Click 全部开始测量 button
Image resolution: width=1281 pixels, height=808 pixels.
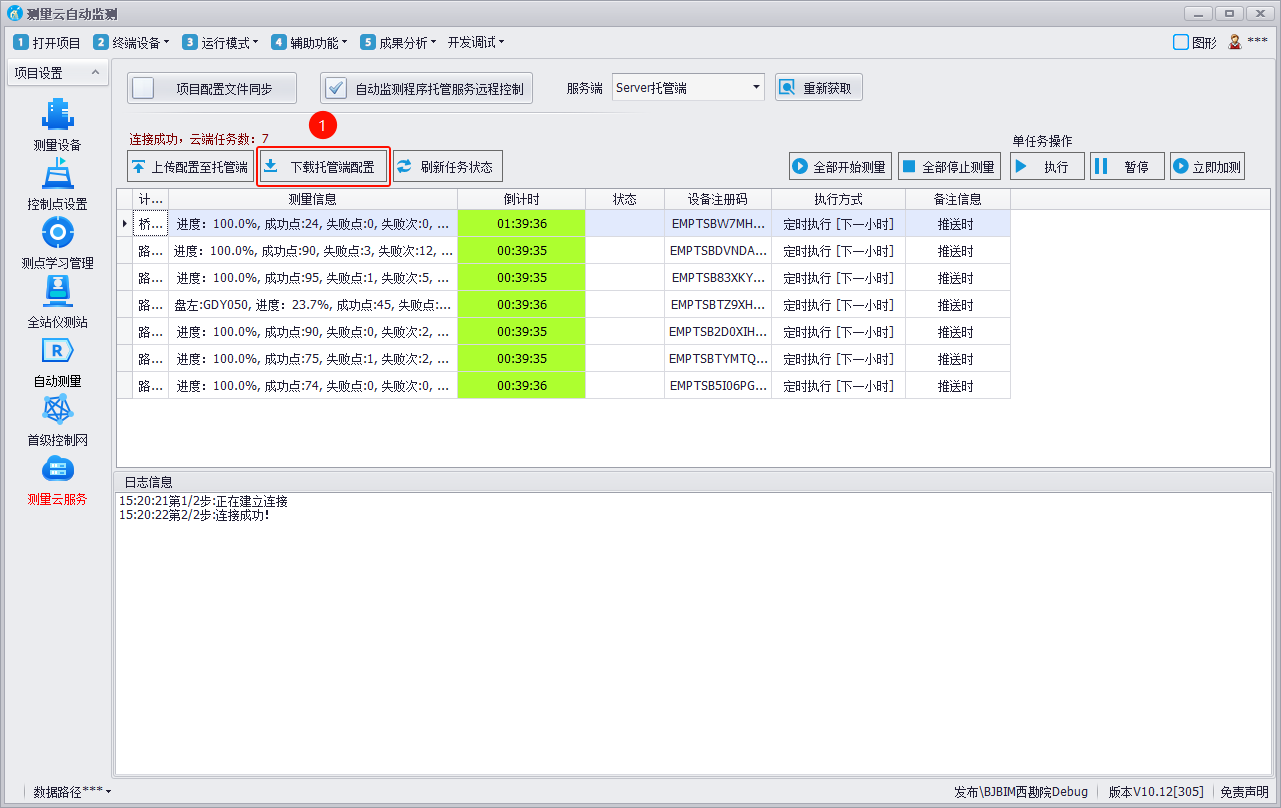tap(840, 167)
